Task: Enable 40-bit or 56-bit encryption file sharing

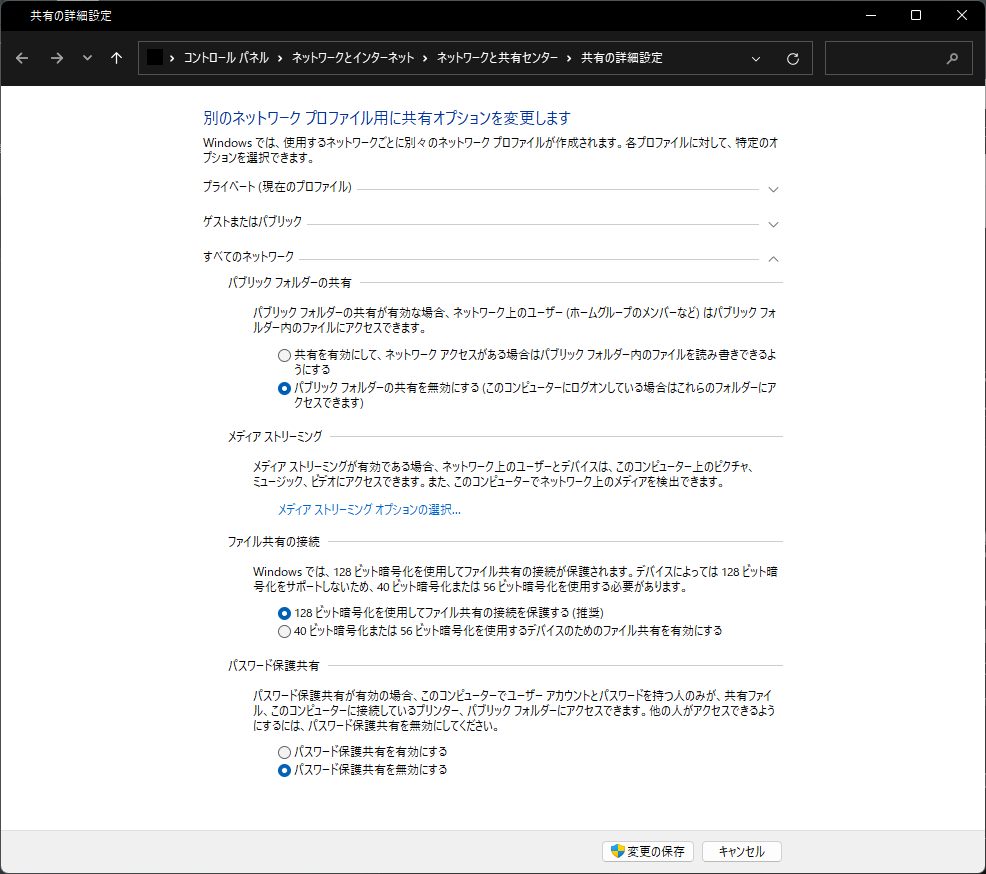Action: [x=284, y=630]
